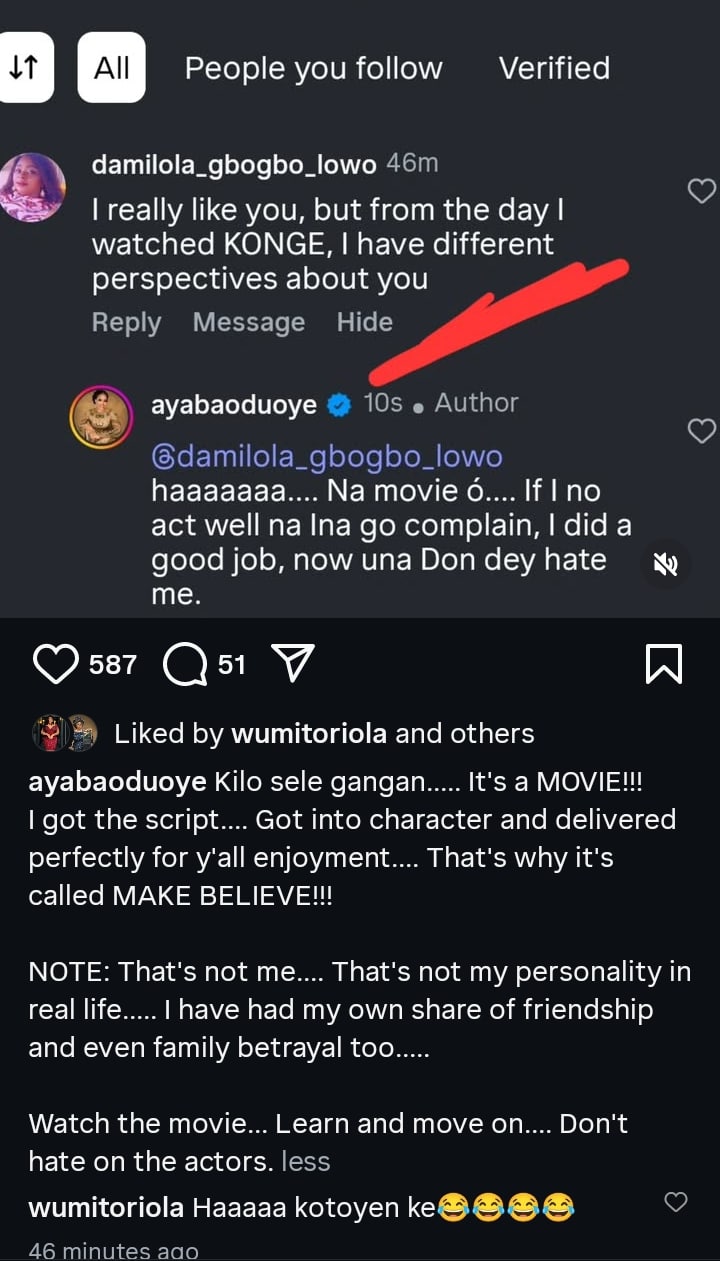Open the @damilola_gbogbo_lowo mention link
The width and height of the screenshot is (720, 1261).
(x=326, y=457)
